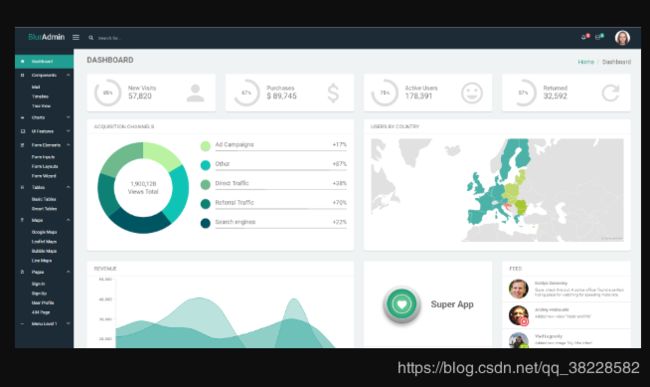This screenshot has width=650, height=387.
Task: Collapse the Components section arrow
Action: point(68,75)
